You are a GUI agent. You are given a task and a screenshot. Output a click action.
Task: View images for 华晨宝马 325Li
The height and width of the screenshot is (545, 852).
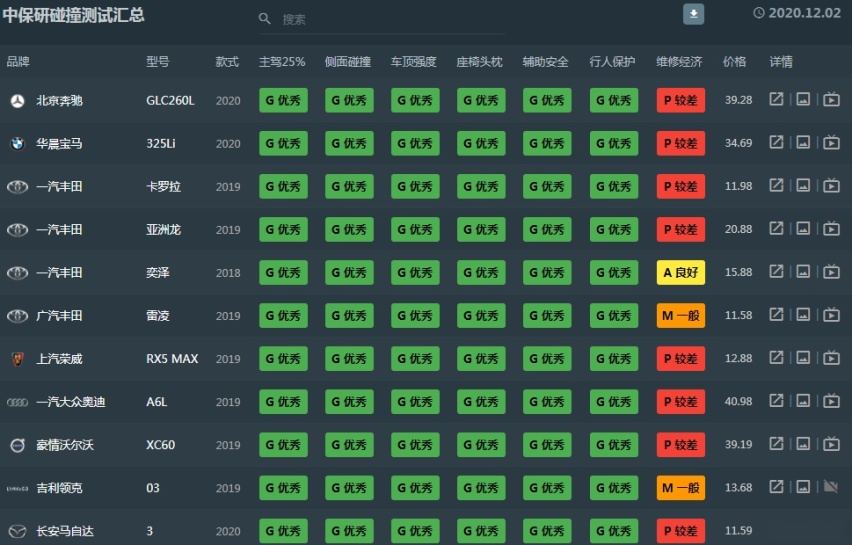tap(803, 142)
